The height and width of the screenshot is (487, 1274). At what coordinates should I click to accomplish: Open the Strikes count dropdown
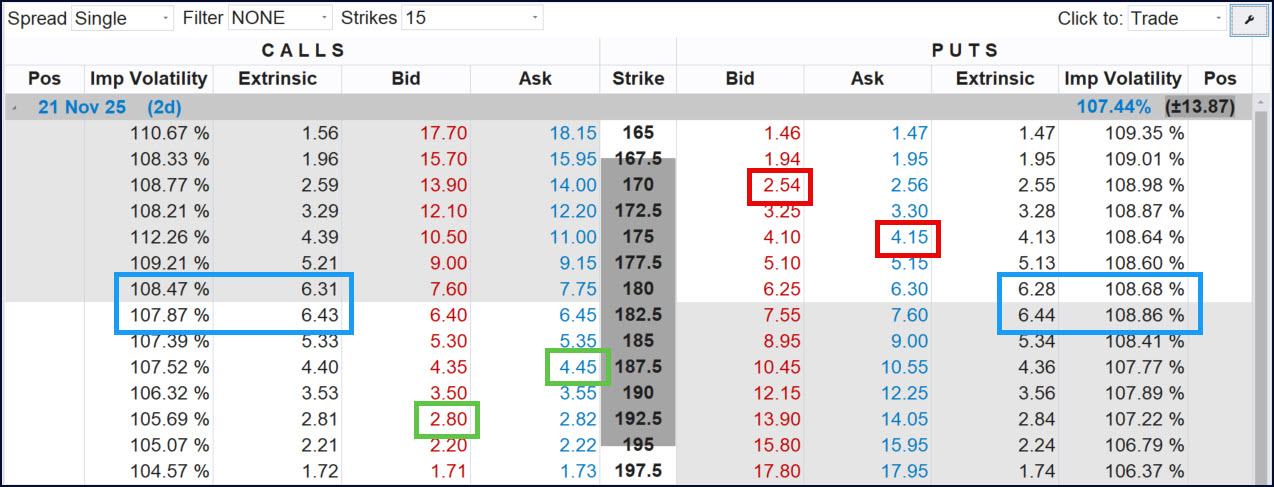(x=472, y=18)
